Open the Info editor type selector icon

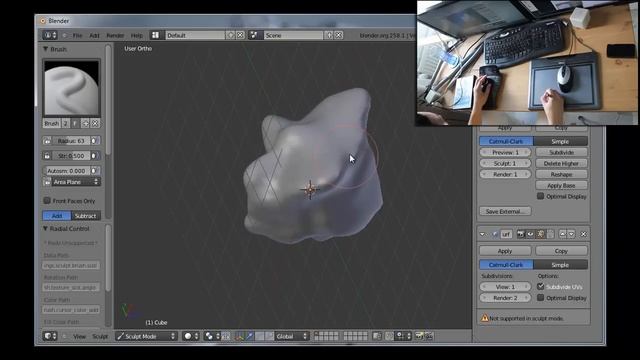pos(49,36)
